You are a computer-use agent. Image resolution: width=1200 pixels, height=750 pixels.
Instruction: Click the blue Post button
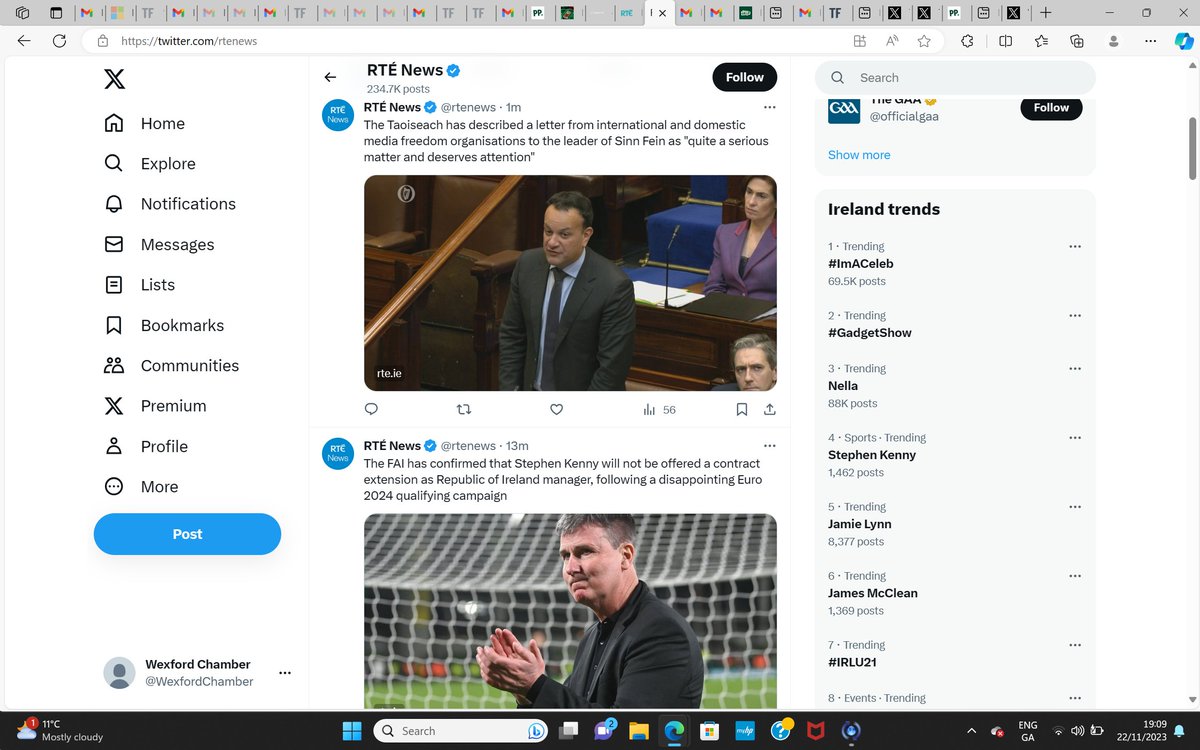187,534
